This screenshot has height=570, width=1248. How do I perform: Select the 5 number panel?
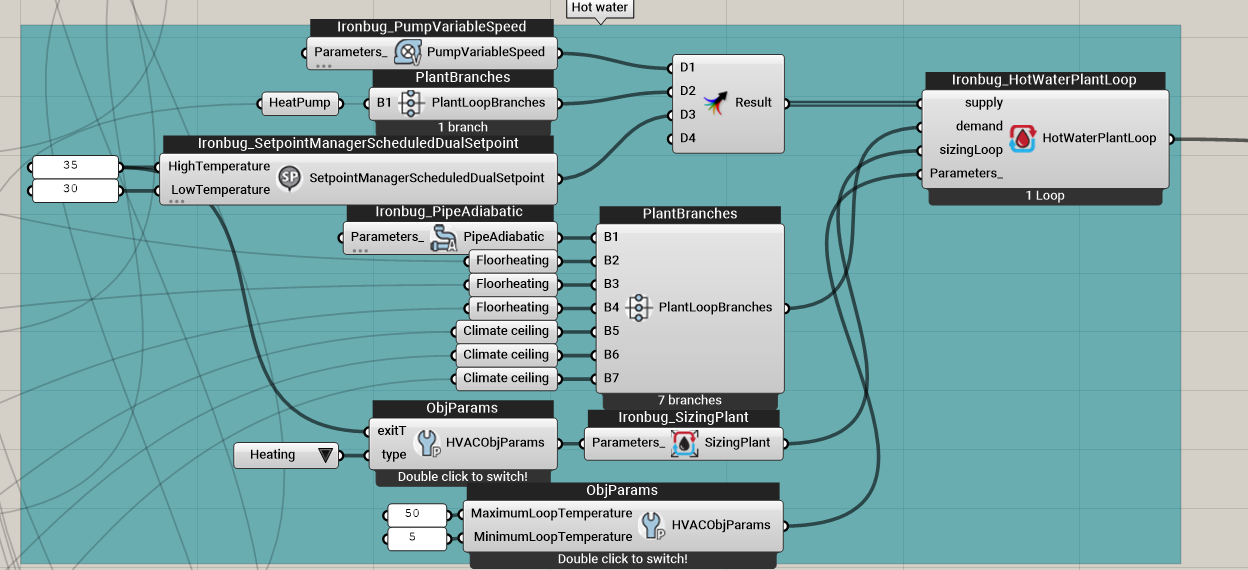tap(415, 538)
